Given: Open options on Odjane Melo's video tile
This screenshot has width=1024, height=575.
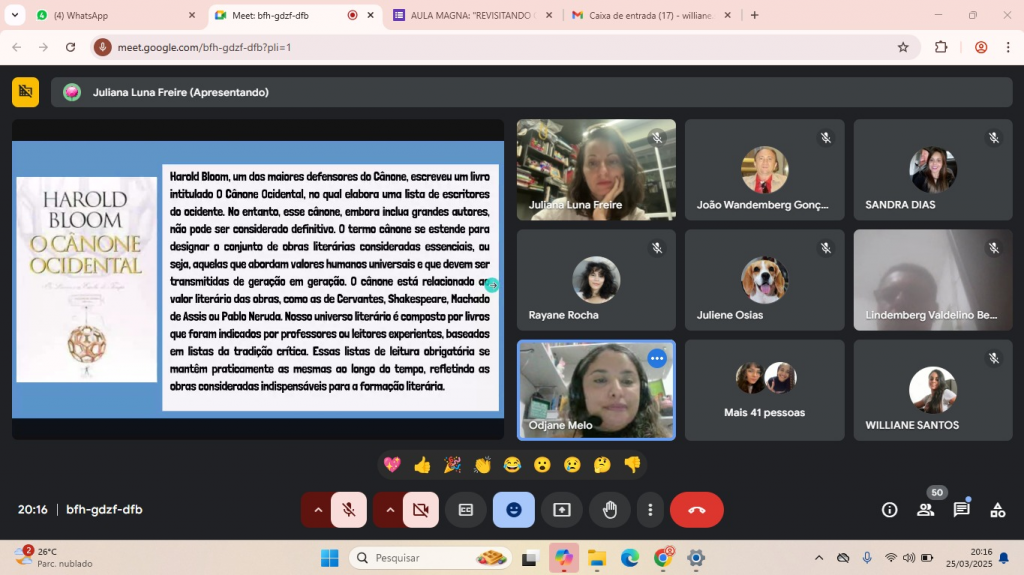Looking at the screenshot, I should (x=656, y=358).
